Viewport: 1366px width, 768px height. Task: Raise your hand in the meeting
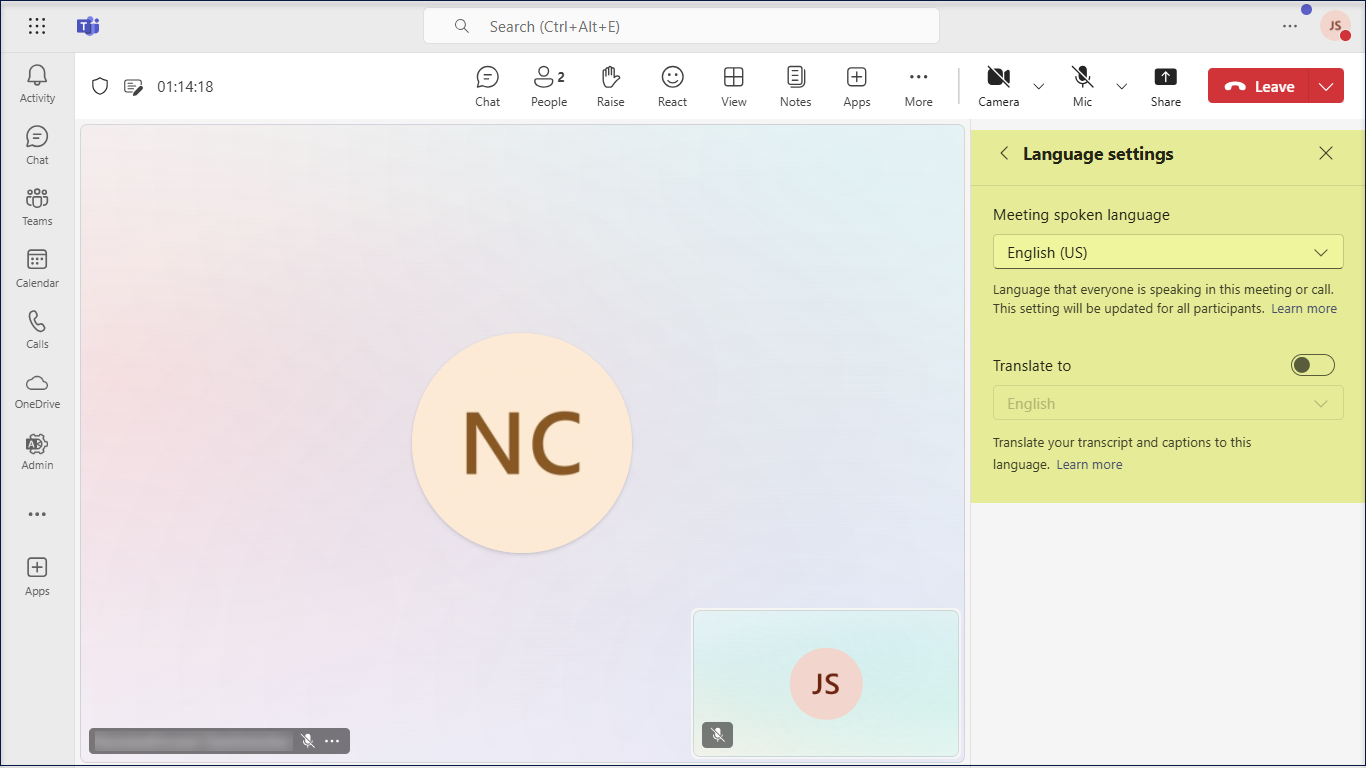(x=610, y=86)
